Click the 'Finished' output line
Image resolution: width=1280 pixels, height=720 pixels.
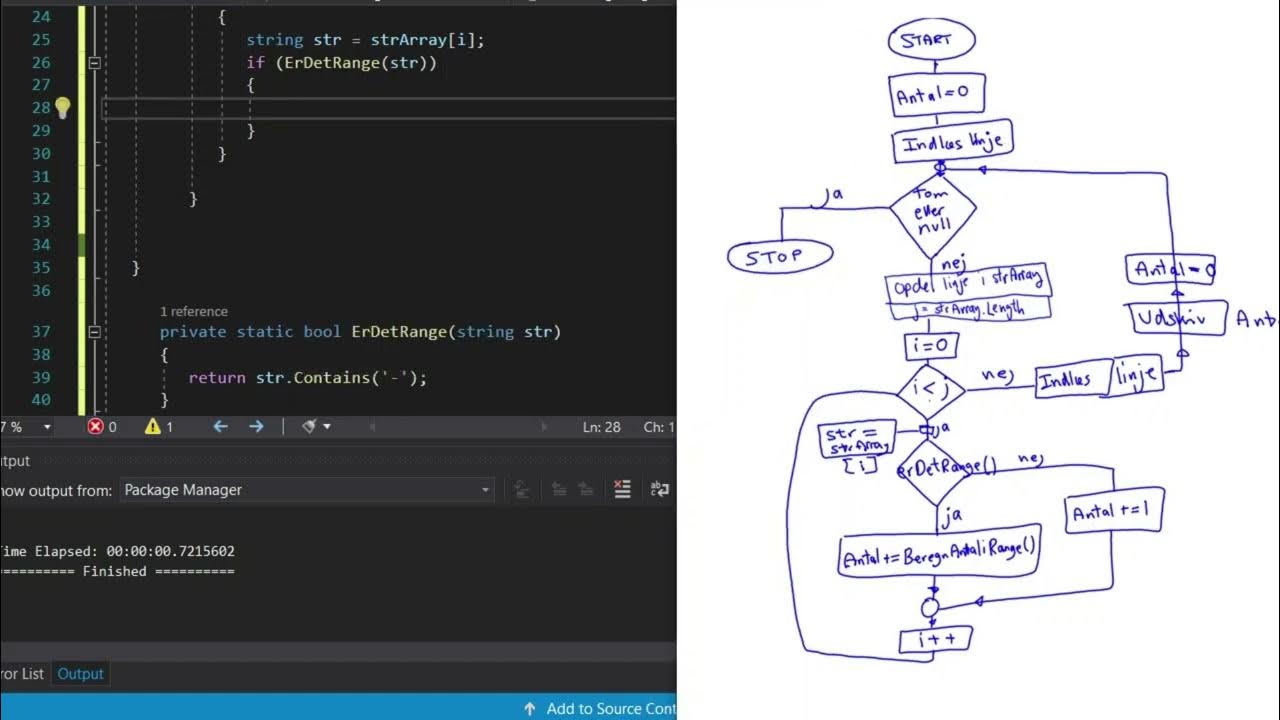coord(118,571)
